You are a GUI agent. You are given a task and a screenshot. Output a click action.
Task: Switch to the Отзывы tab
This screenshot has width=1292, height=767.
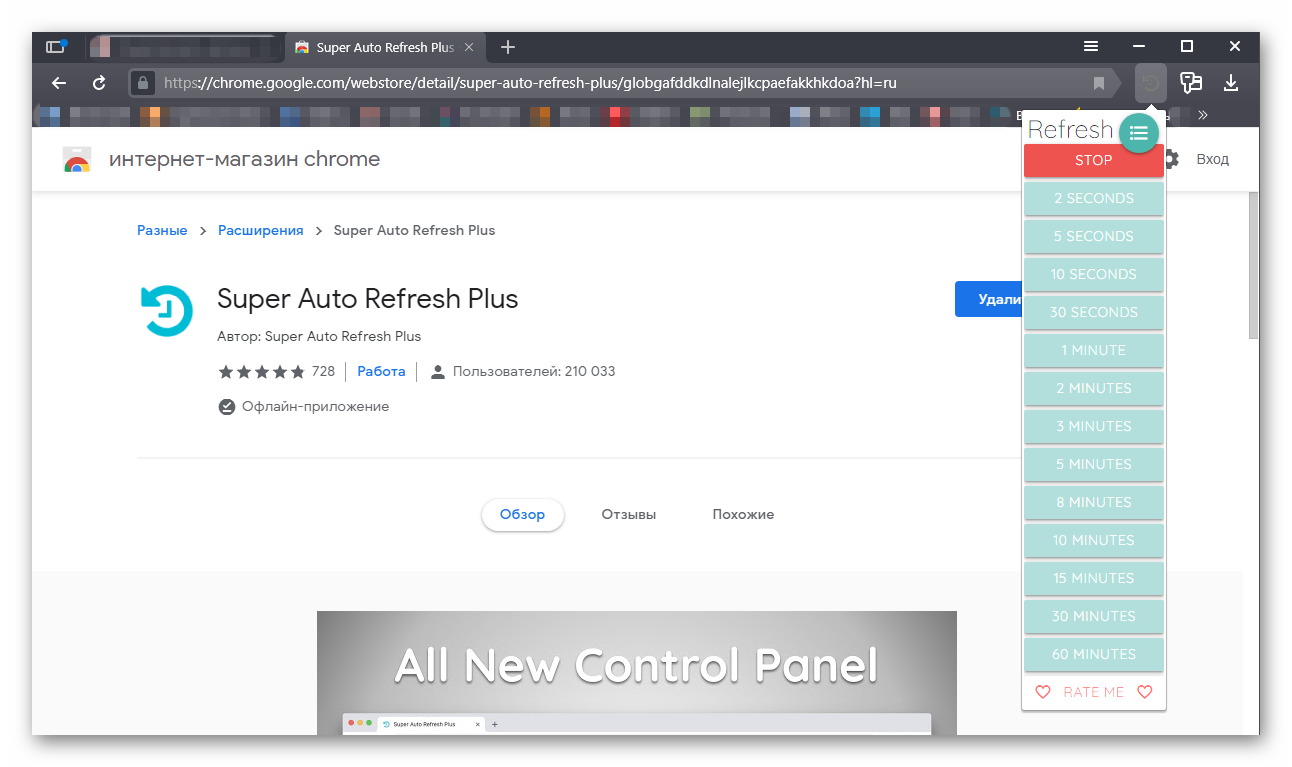(628, 514)
